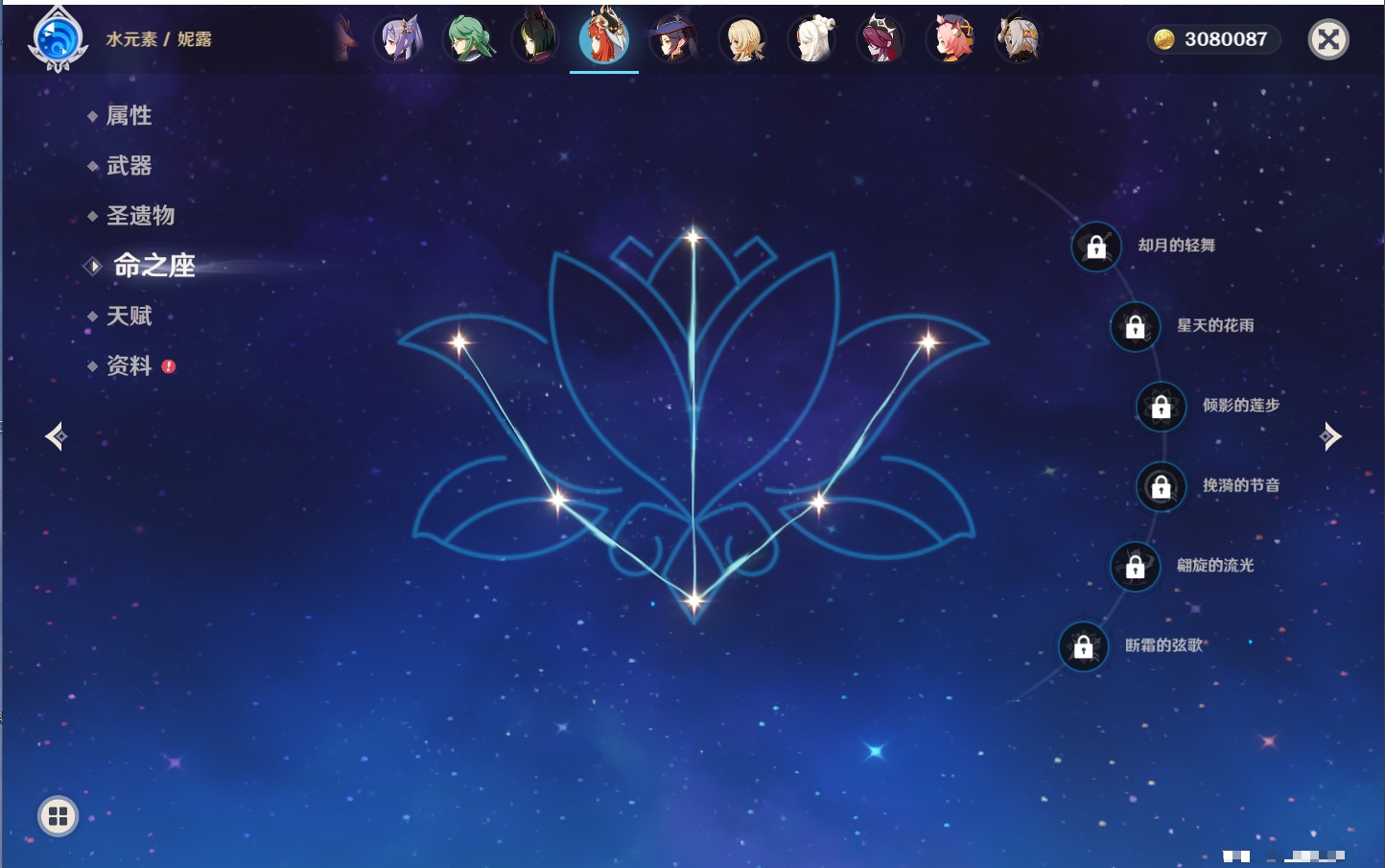Select the grey-haired character at row end

coord(1019,39)
